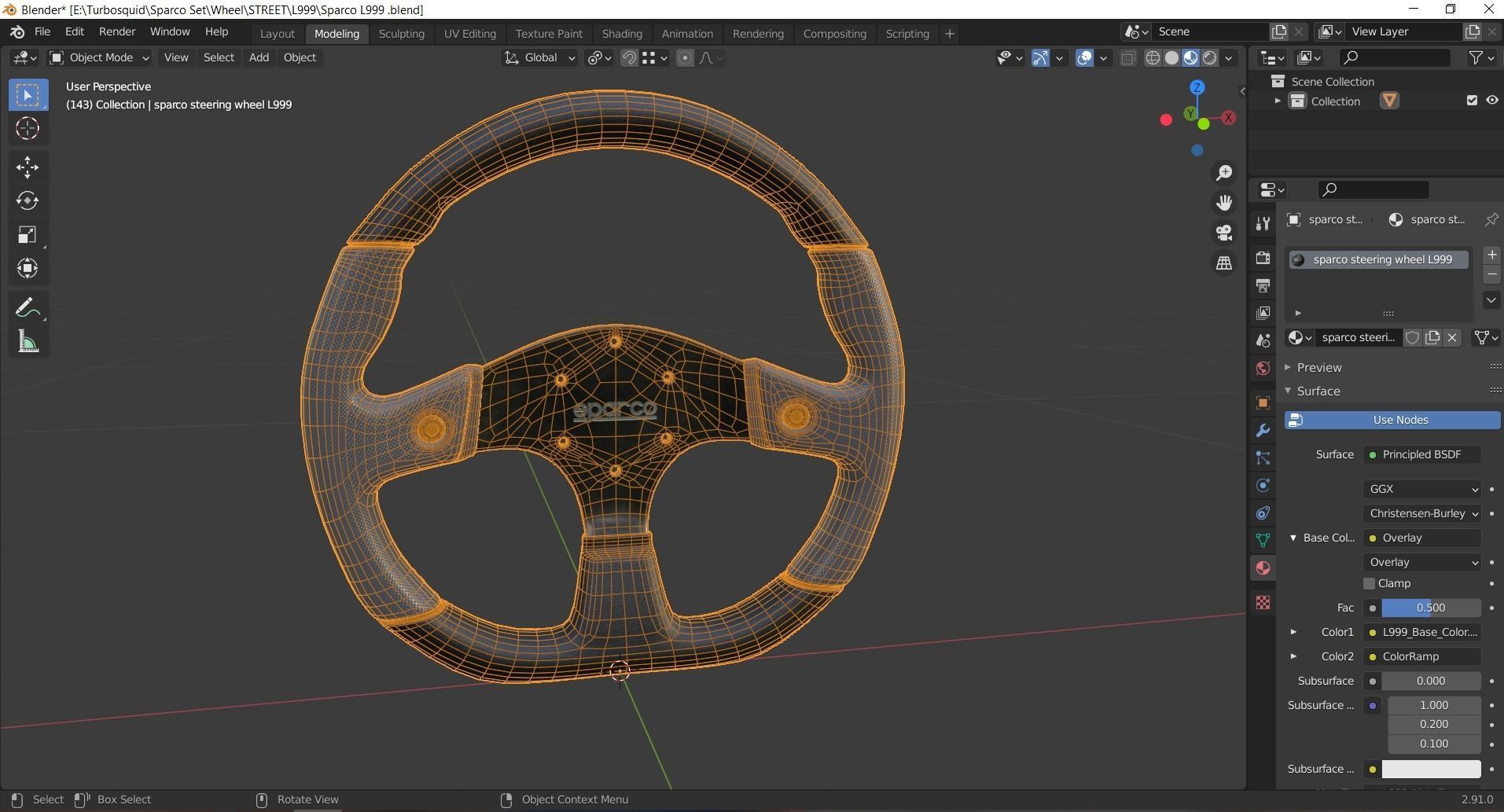Toggle camera view in viewport
1504x812 pixels.
1224,233
